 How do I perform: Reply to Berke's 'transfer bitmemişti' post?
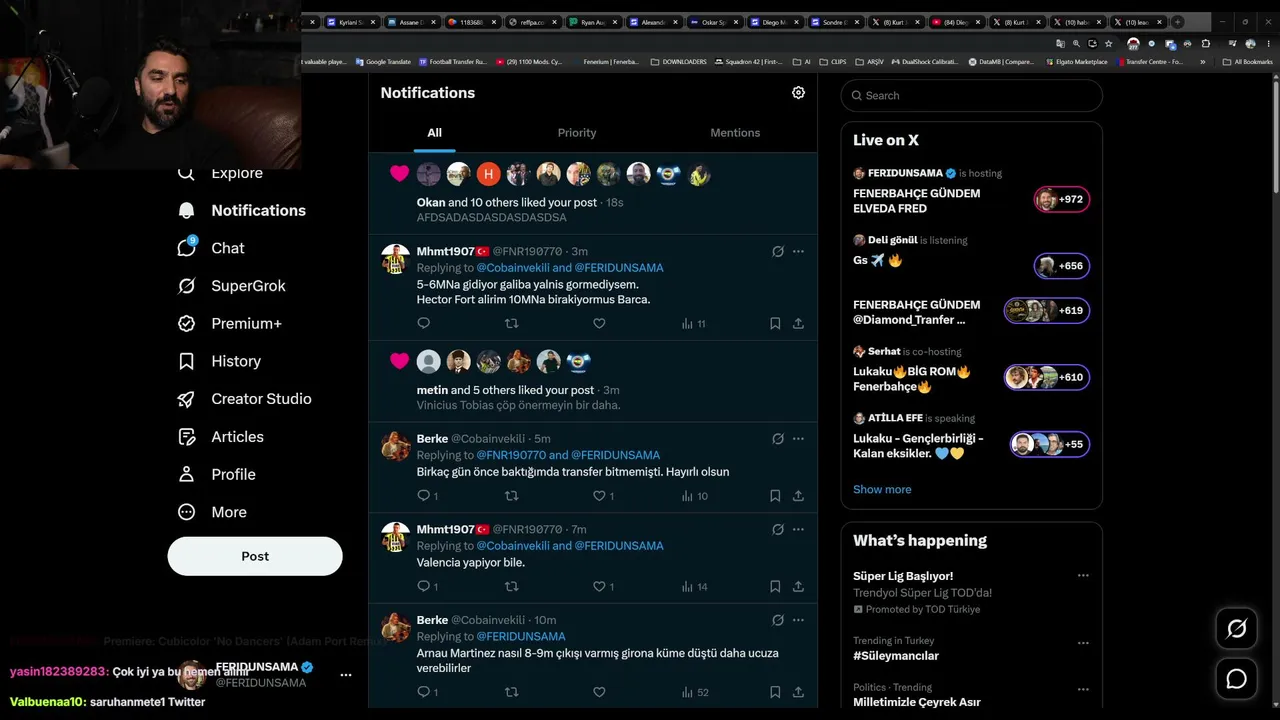pyautogui.click(x=423, y=496)
